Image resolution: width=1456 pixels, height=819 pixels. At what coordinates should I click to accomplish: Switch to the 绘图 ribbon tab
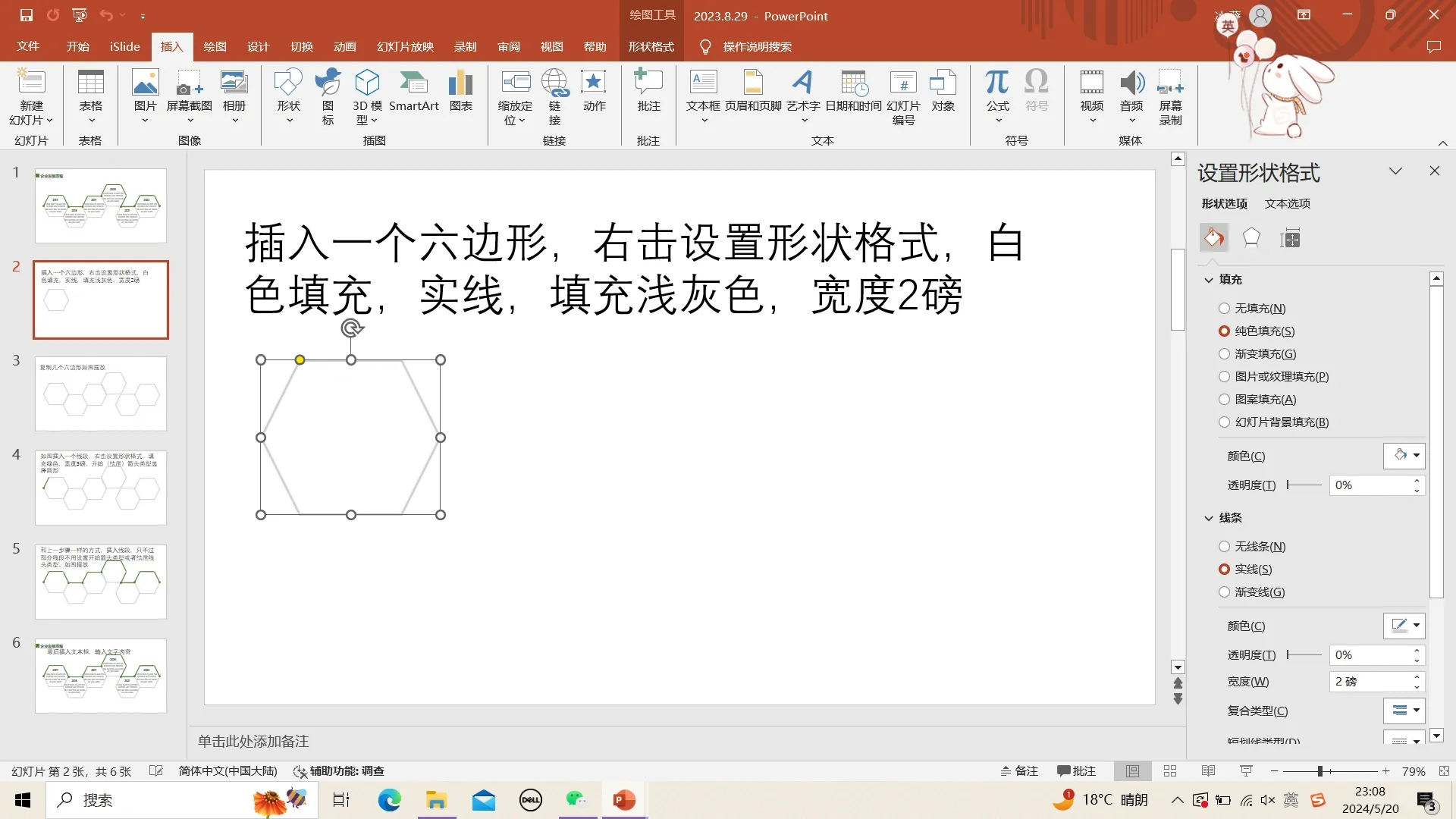click(215, 46)
